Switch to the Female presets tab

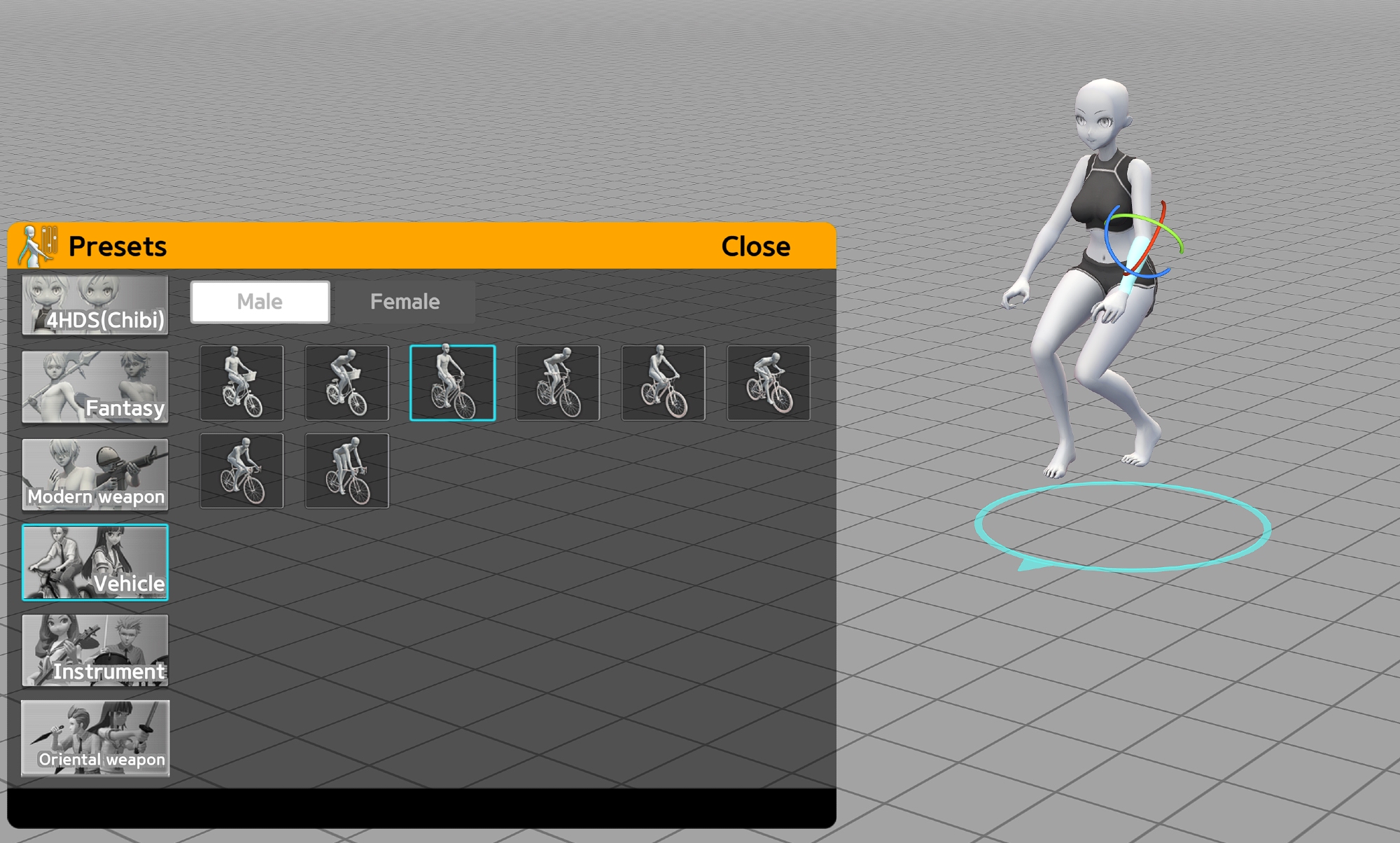[405, 302]
